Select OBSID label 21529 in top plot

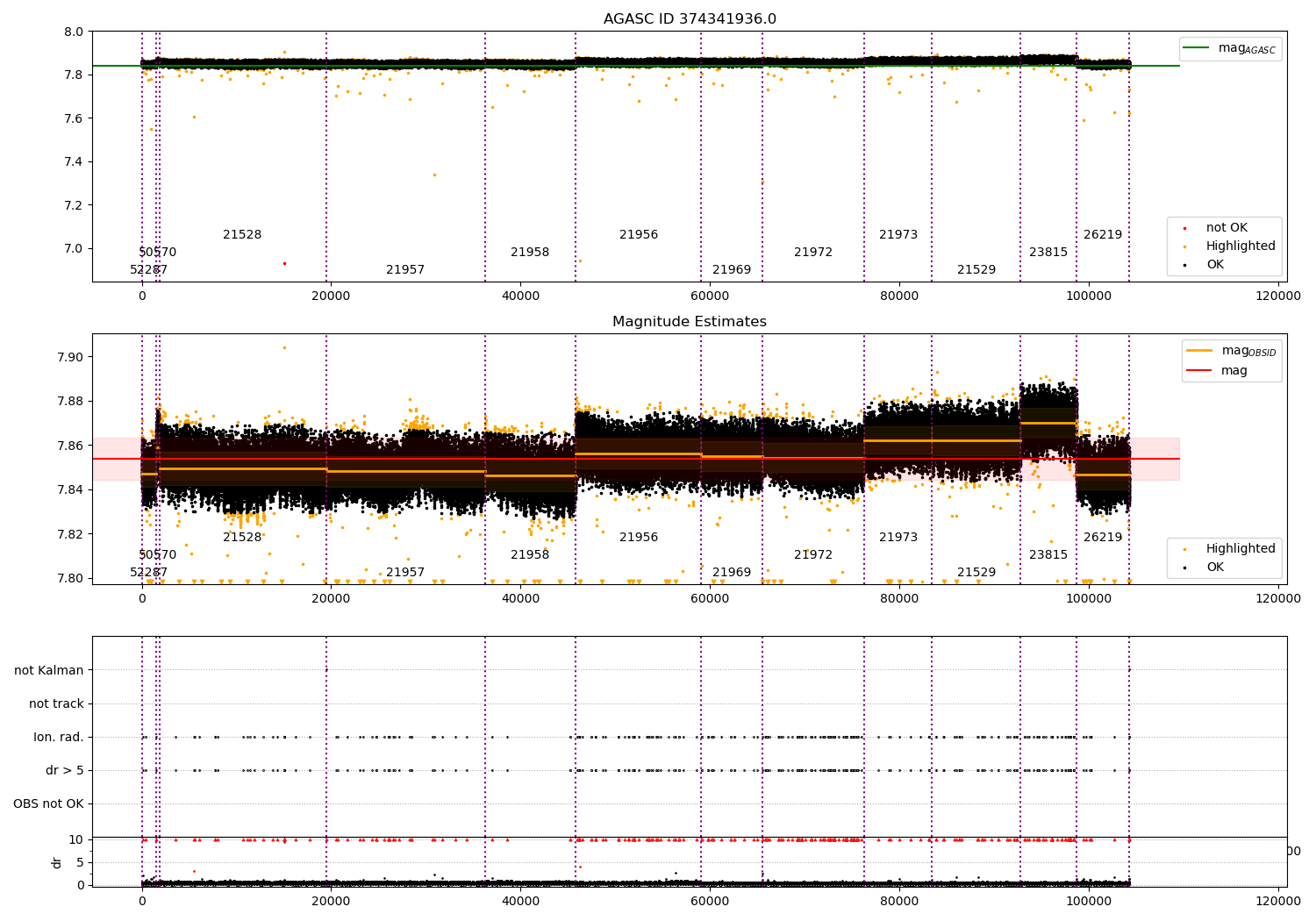976,270
